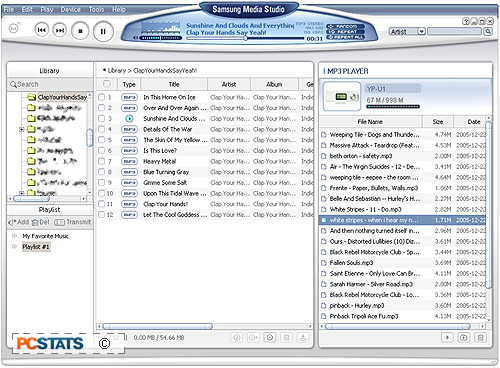Open the Edit menu
The image size is (500, 368).
(x=27, y=10)
